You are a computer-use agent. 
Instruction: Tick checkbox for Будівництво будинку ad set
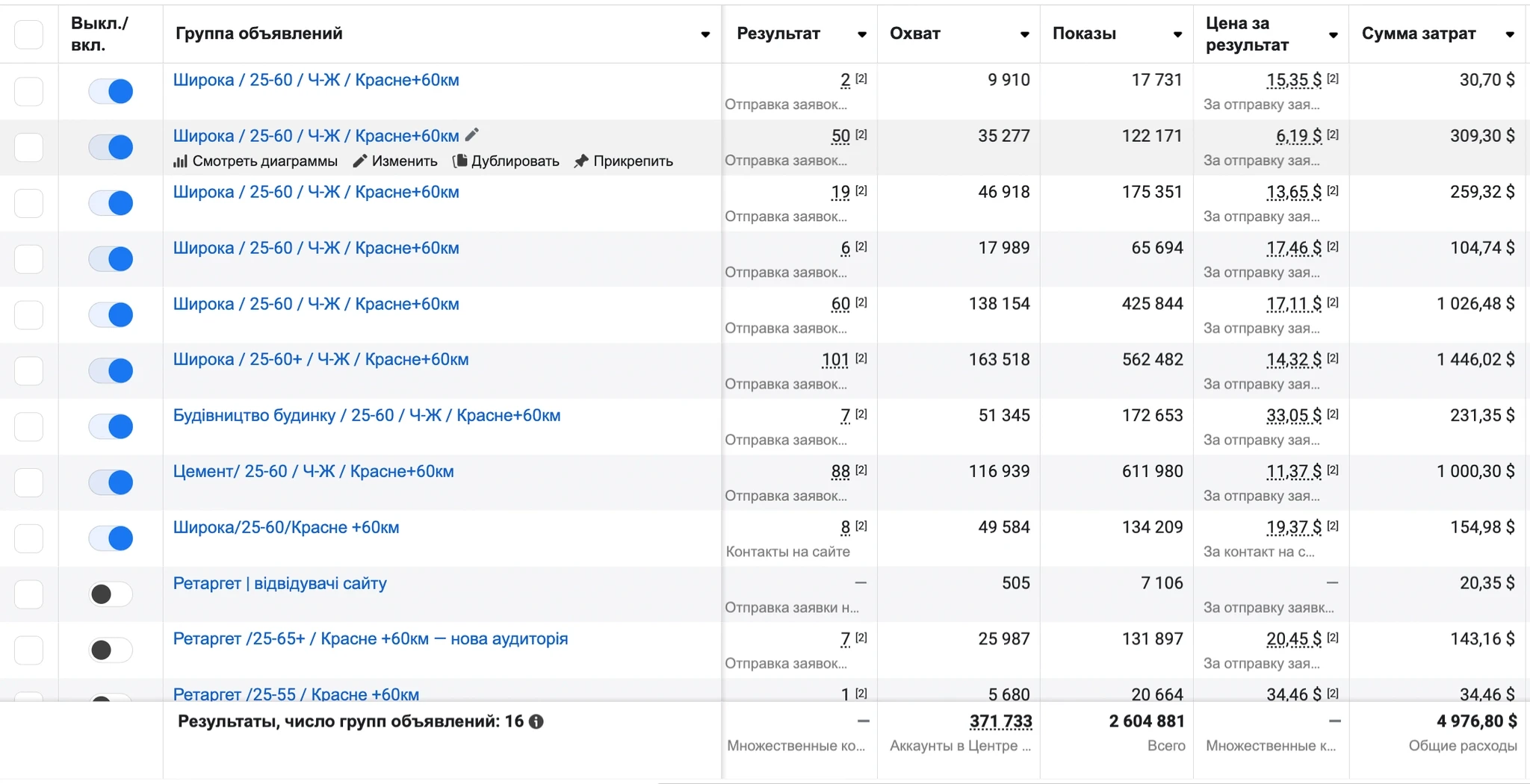coord(29,427)
